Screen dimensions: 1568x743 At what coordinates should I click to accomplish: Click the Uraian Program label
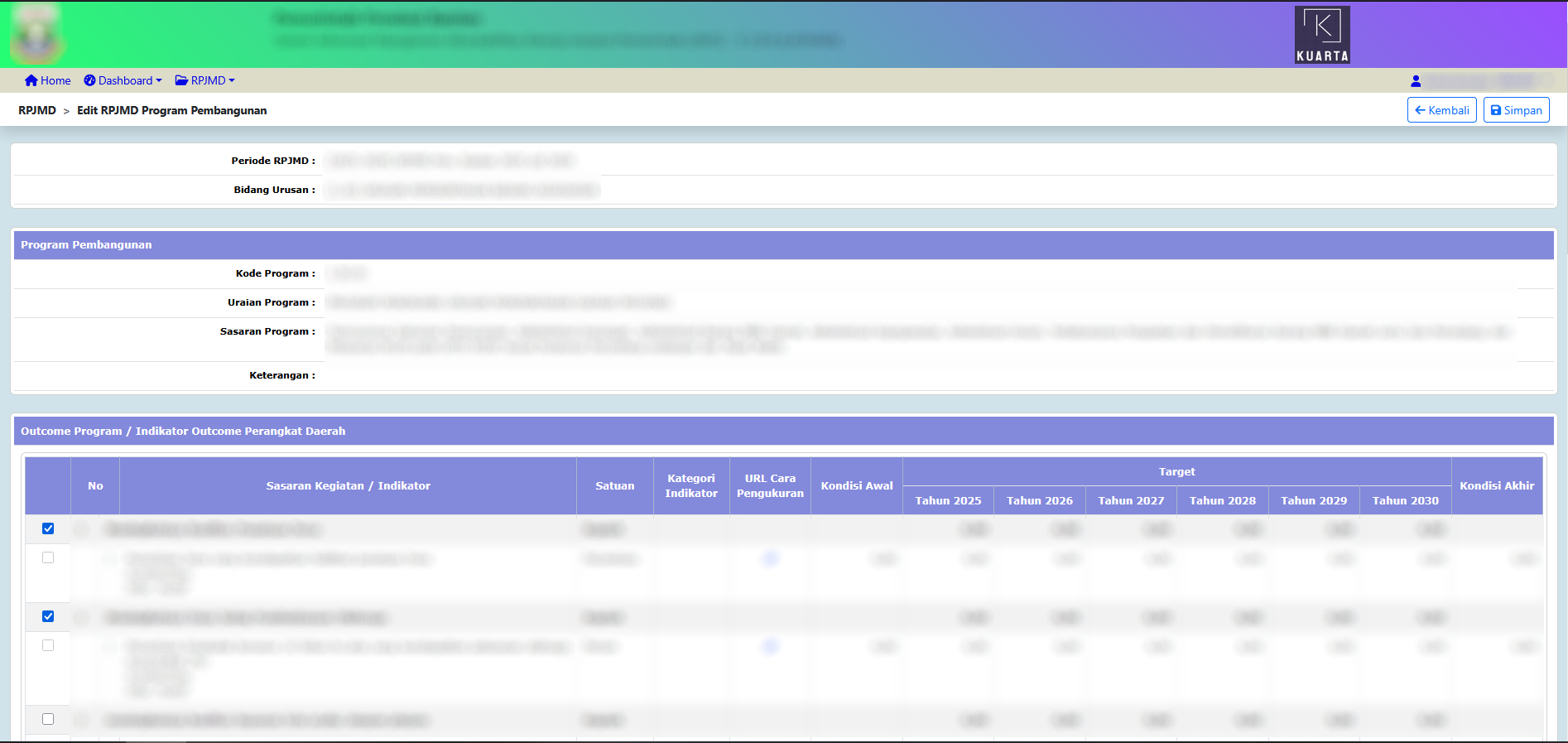pos(272,302)
